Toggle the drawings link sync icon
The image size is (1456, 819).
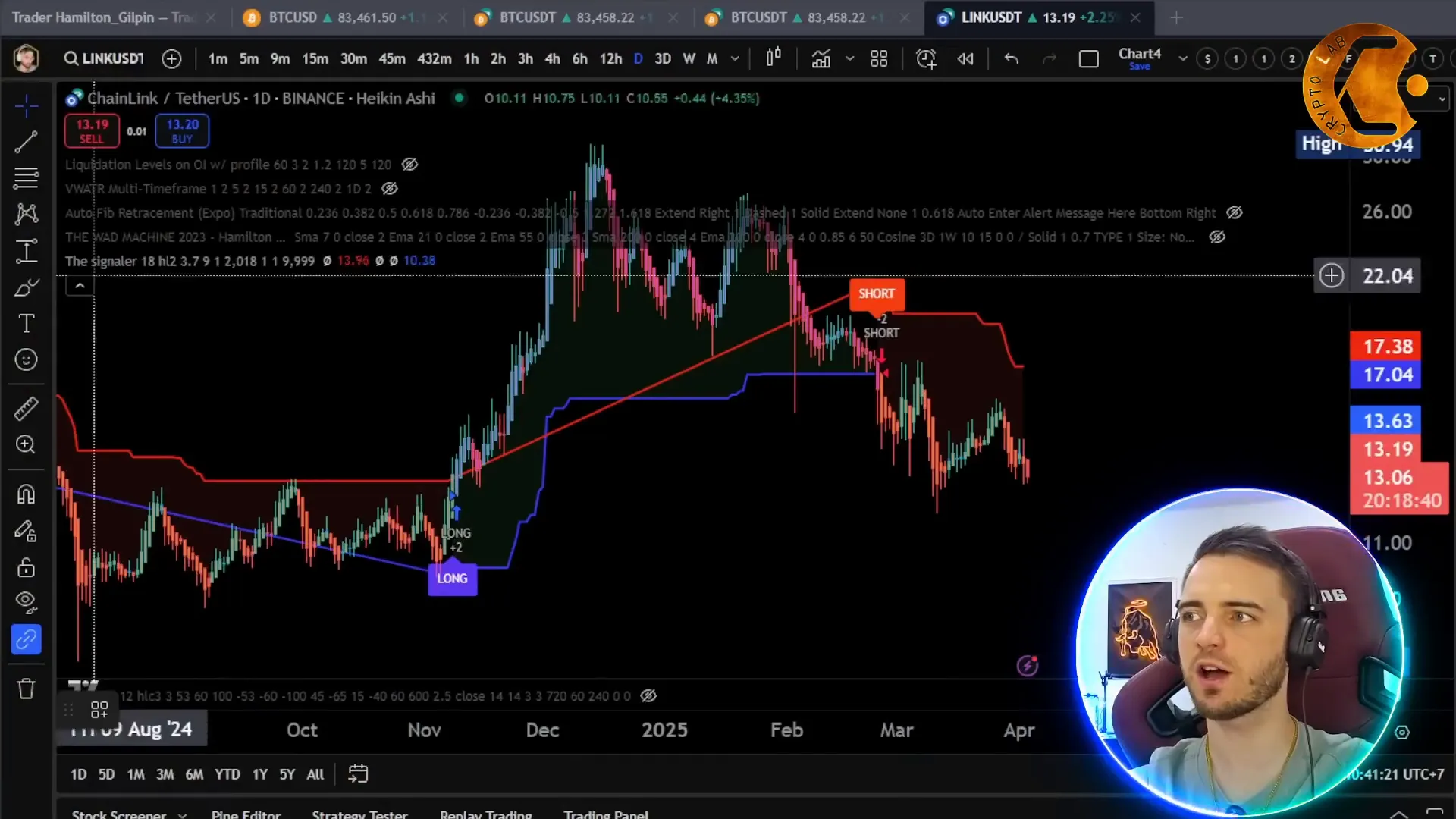click(x=26, y=640)
